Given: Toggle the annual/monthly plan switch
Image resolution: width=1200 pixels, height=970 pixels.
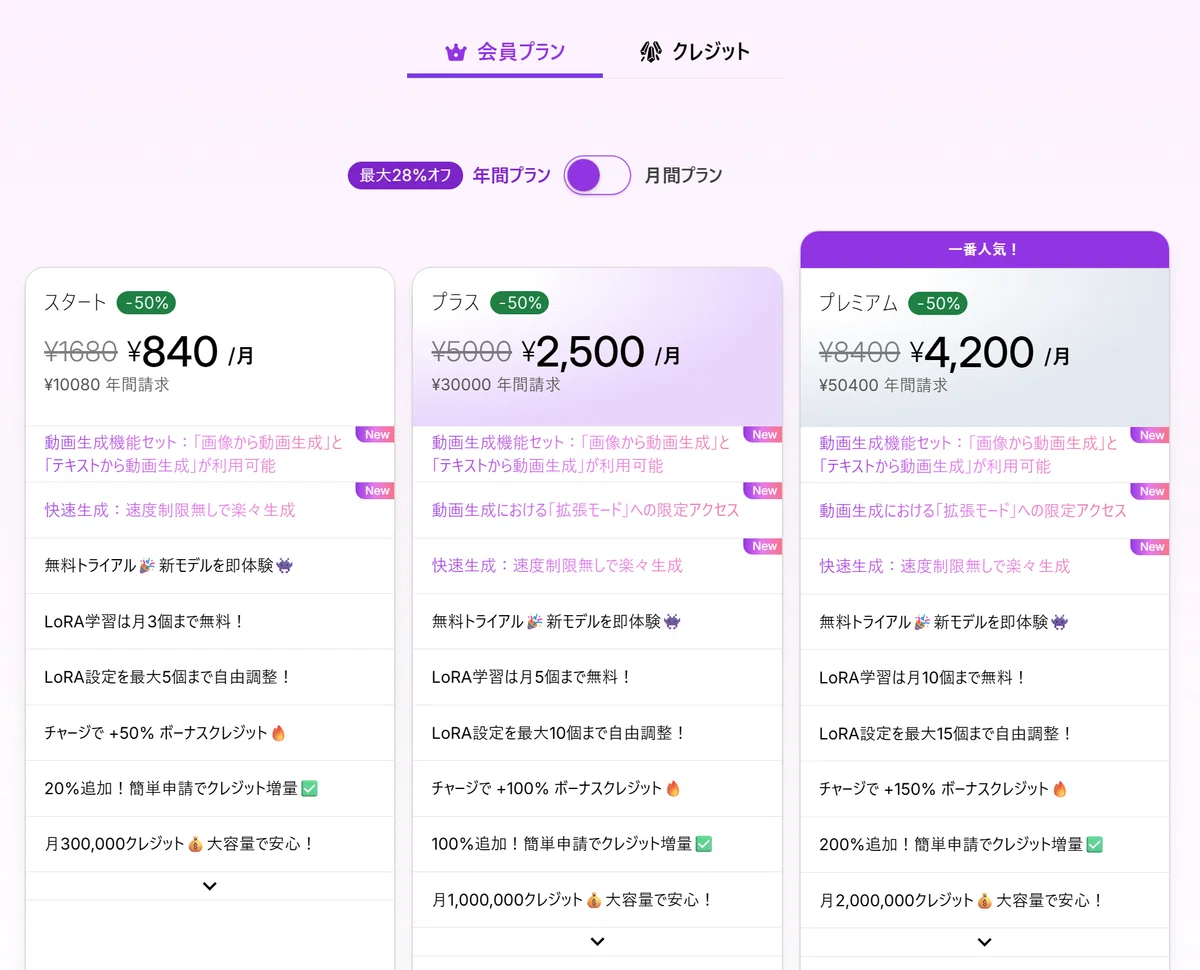Looking at the screenshot, I should click(x=598, y=175).
